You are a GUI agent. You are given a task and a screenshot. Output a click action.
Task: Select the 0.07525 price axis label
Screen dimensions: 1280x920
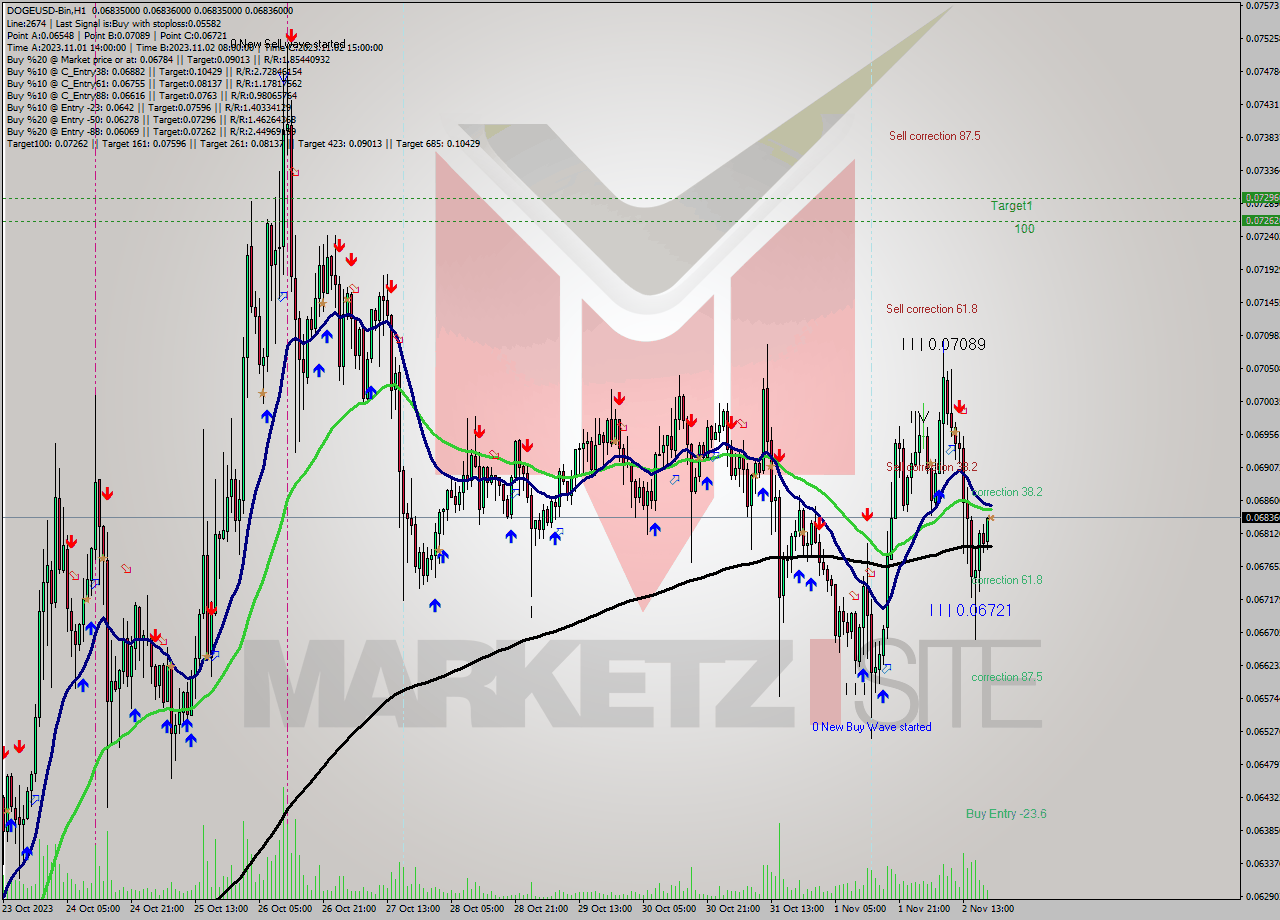pyautogui.click(x=1262, y=39)
